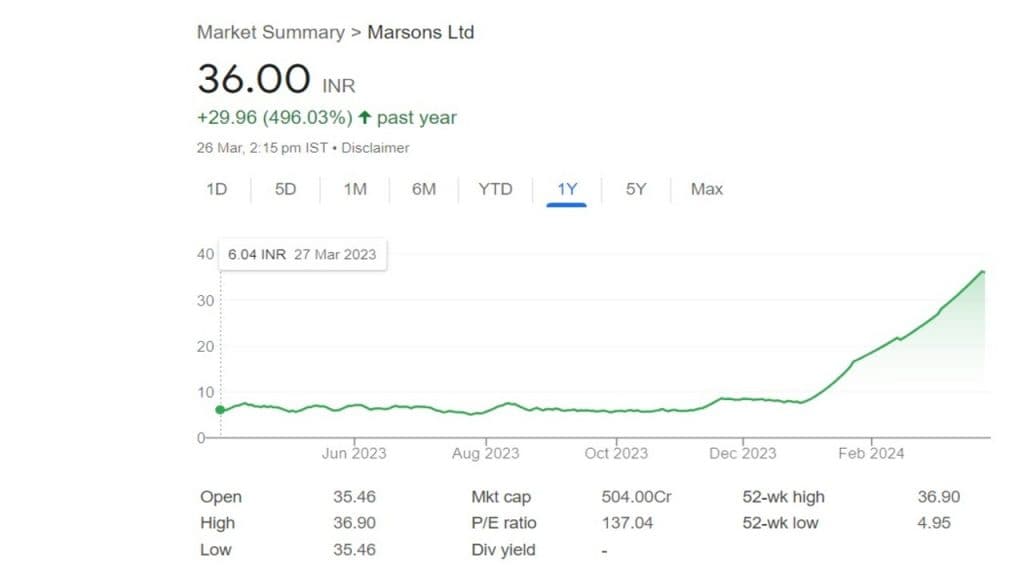Image resolution: width=1024 pixels, height=576 pixels.
Task: Click the 6.04 INR price tooltip
Action: [x=302, y=254]
